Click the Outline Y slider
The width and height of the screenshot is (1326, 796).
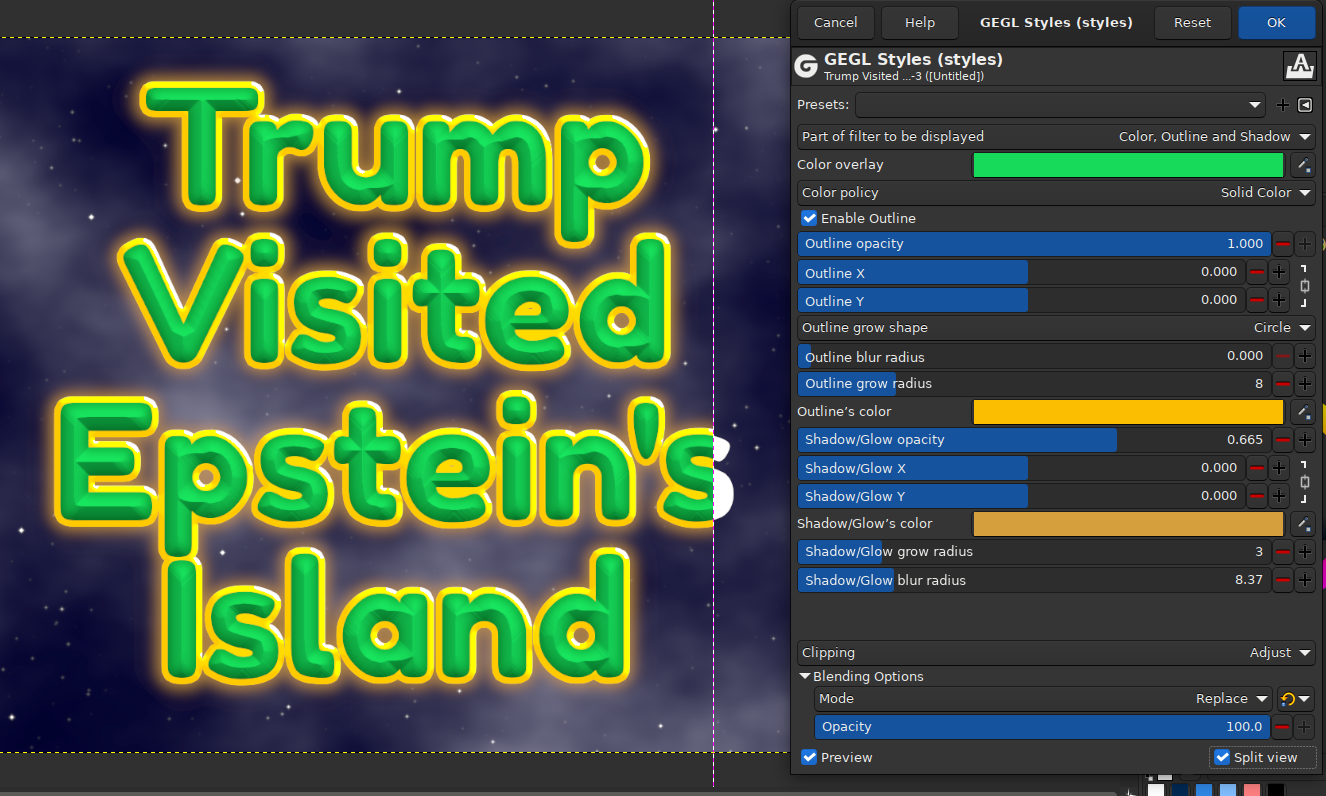tap(1020, 300)
